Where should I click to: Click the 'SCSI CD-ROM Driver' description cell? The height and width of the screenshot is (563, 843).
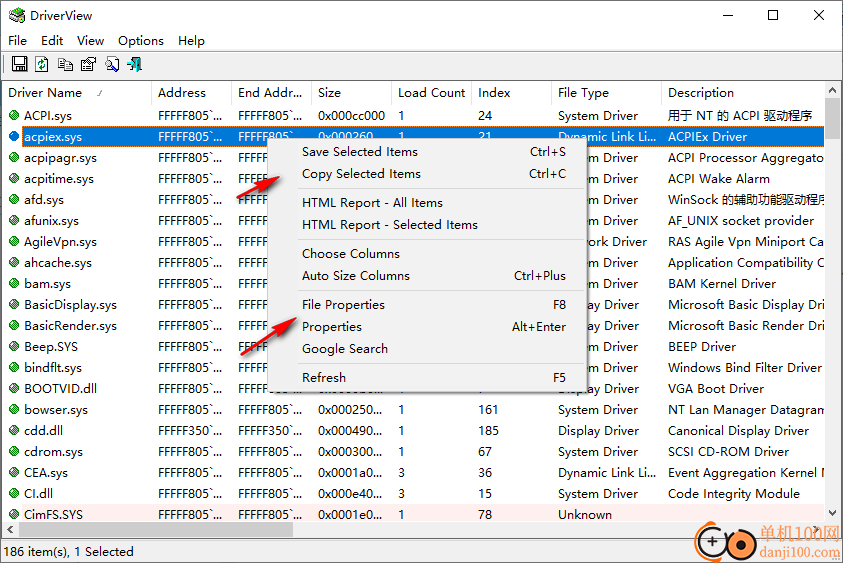pos(728,451)
